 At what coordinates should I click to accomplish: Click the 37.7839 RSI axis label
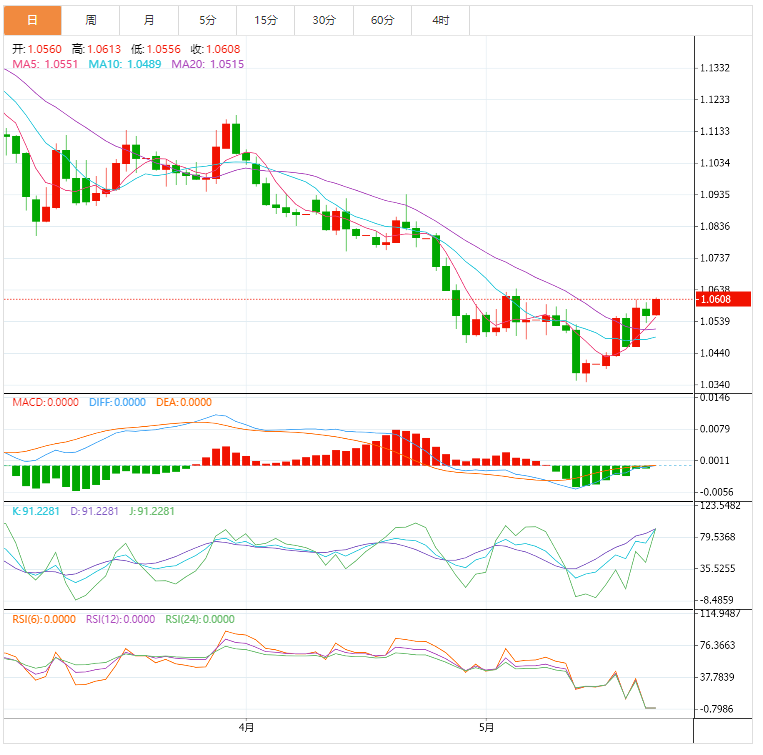pos(717,677)
